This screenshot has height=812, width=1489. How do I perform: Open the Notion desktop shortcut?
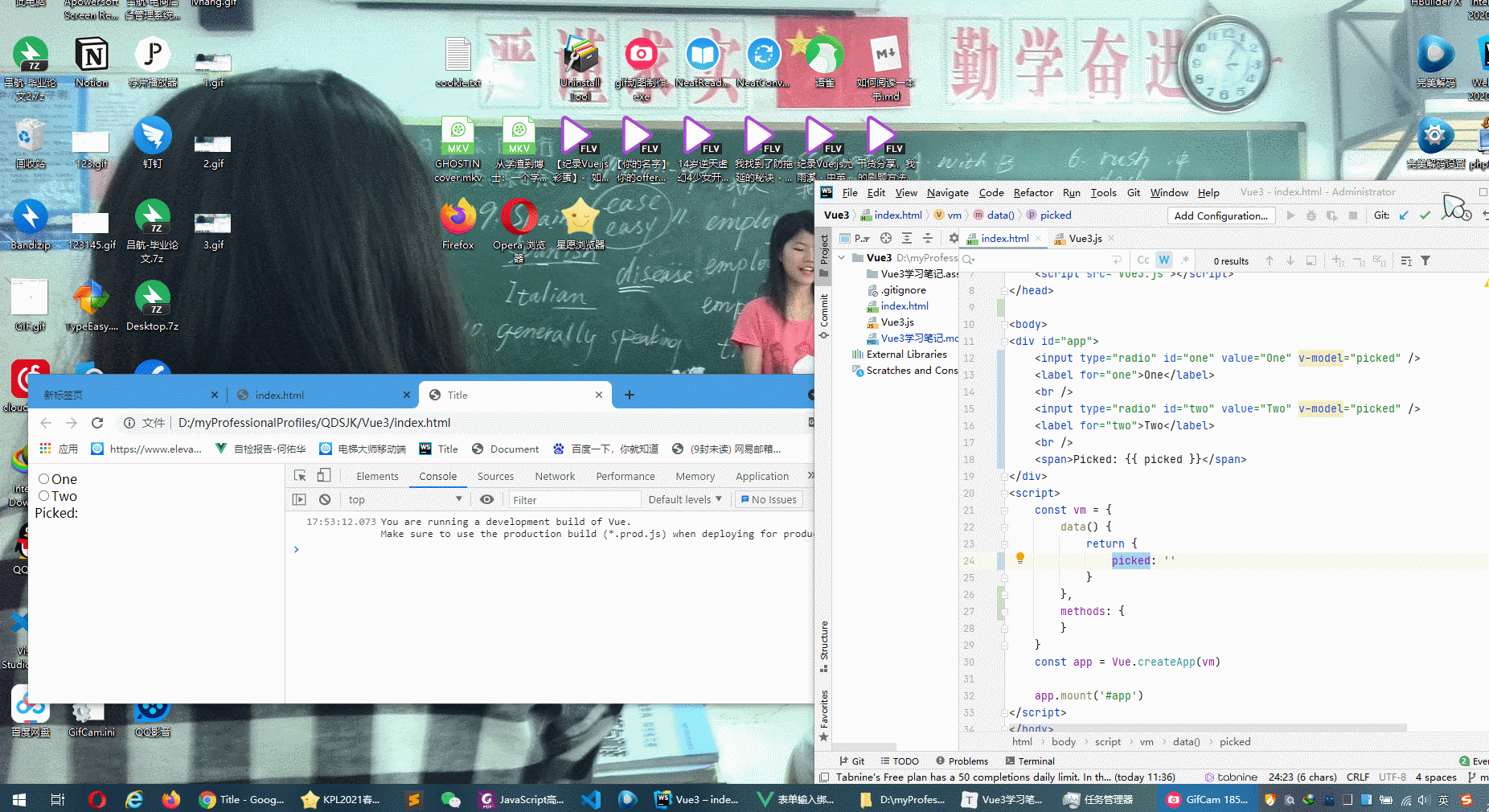[x=92, y=62]
